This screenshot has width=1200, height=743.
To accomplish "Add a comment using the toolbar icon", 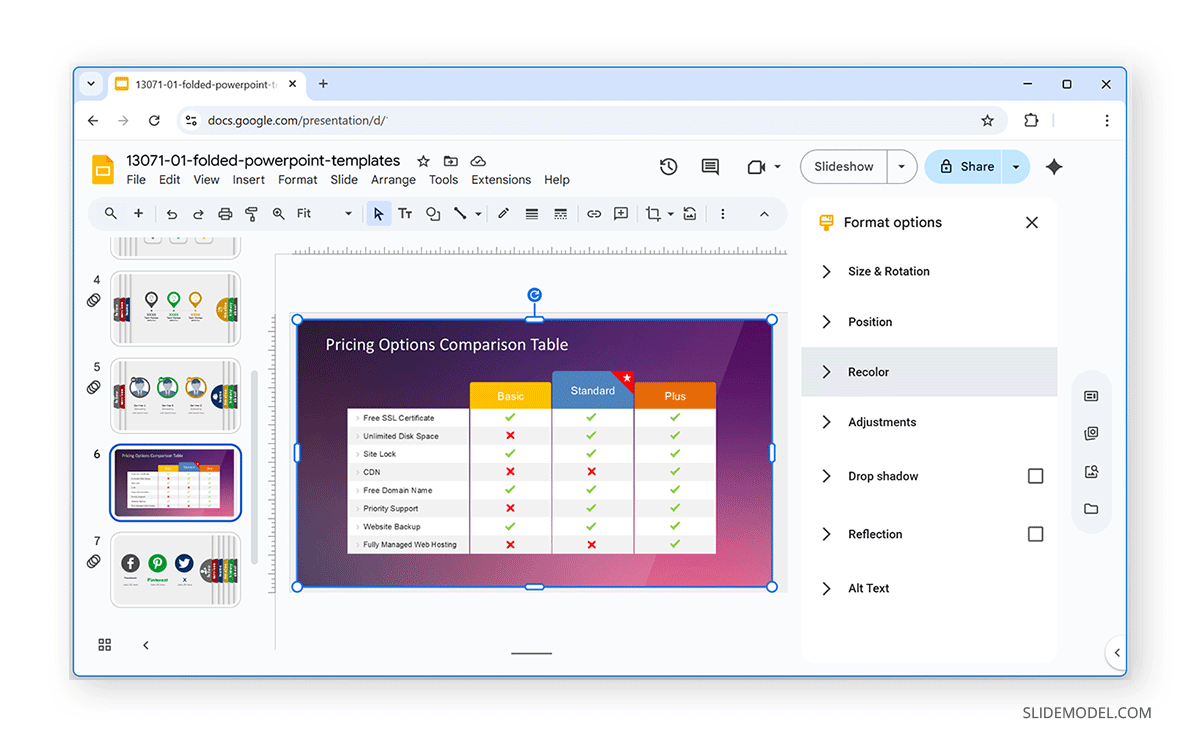I will (x=621, y=213).
